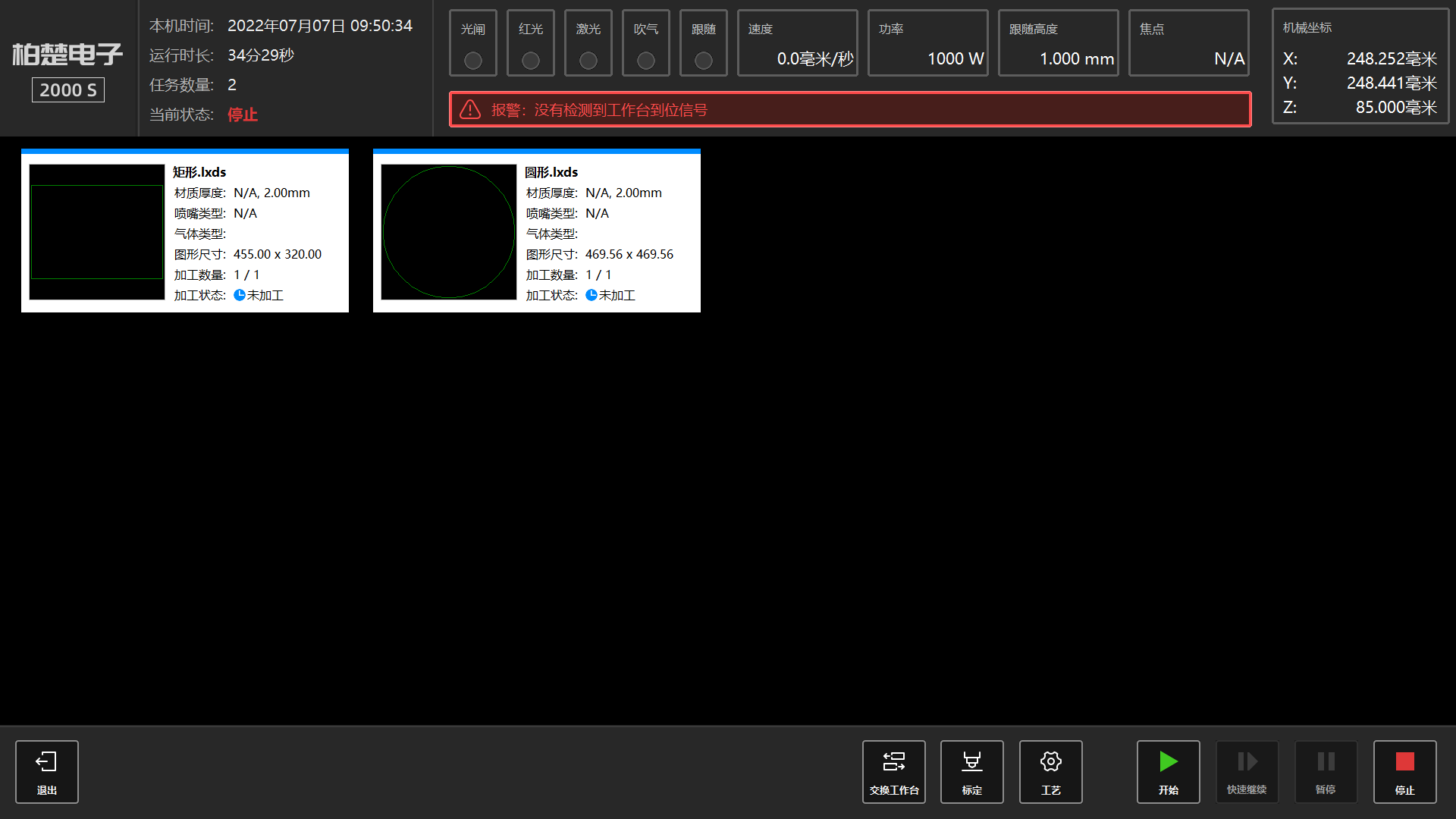The height and width of the screenshot is (819, 1456).
Task: Start processing with the green 开始 button
Action: coord(1169,771)
